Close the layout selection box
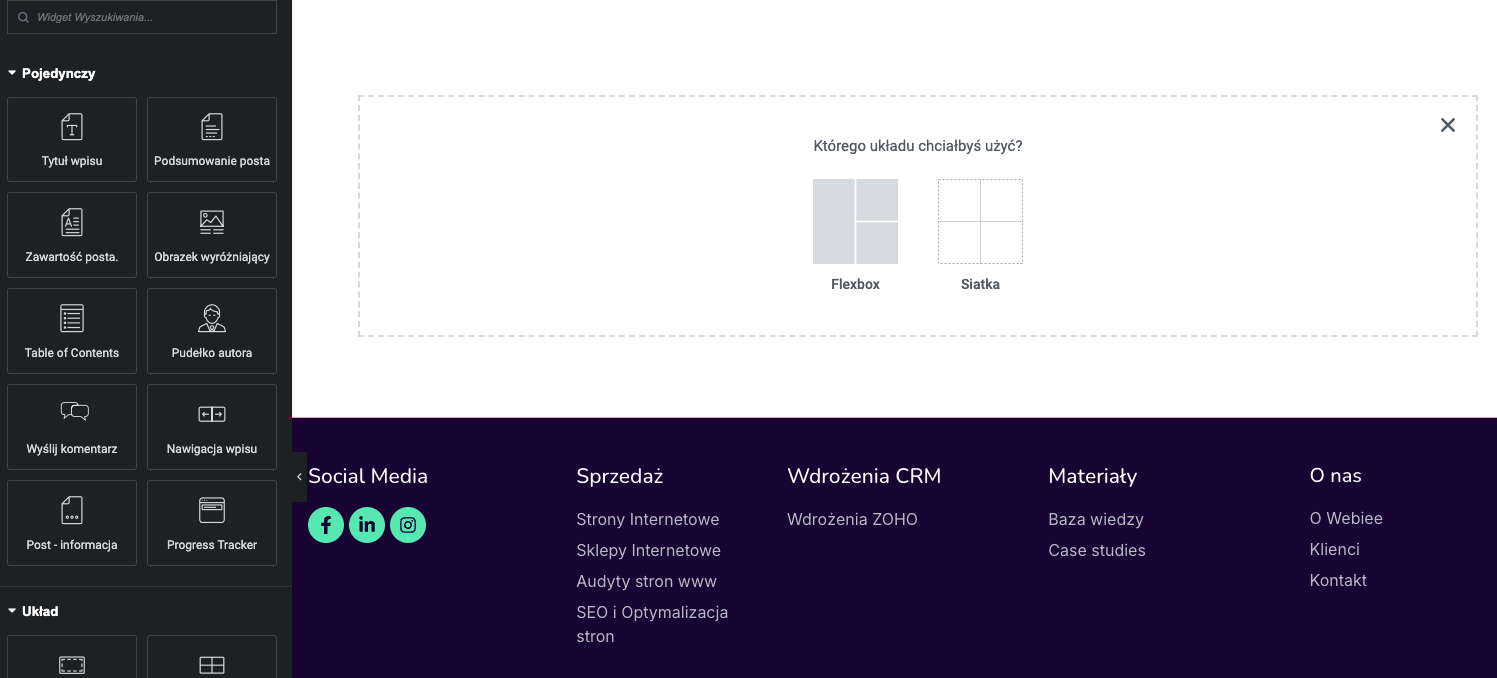This screenshot has height=678, width=1497. point(1447,125)
